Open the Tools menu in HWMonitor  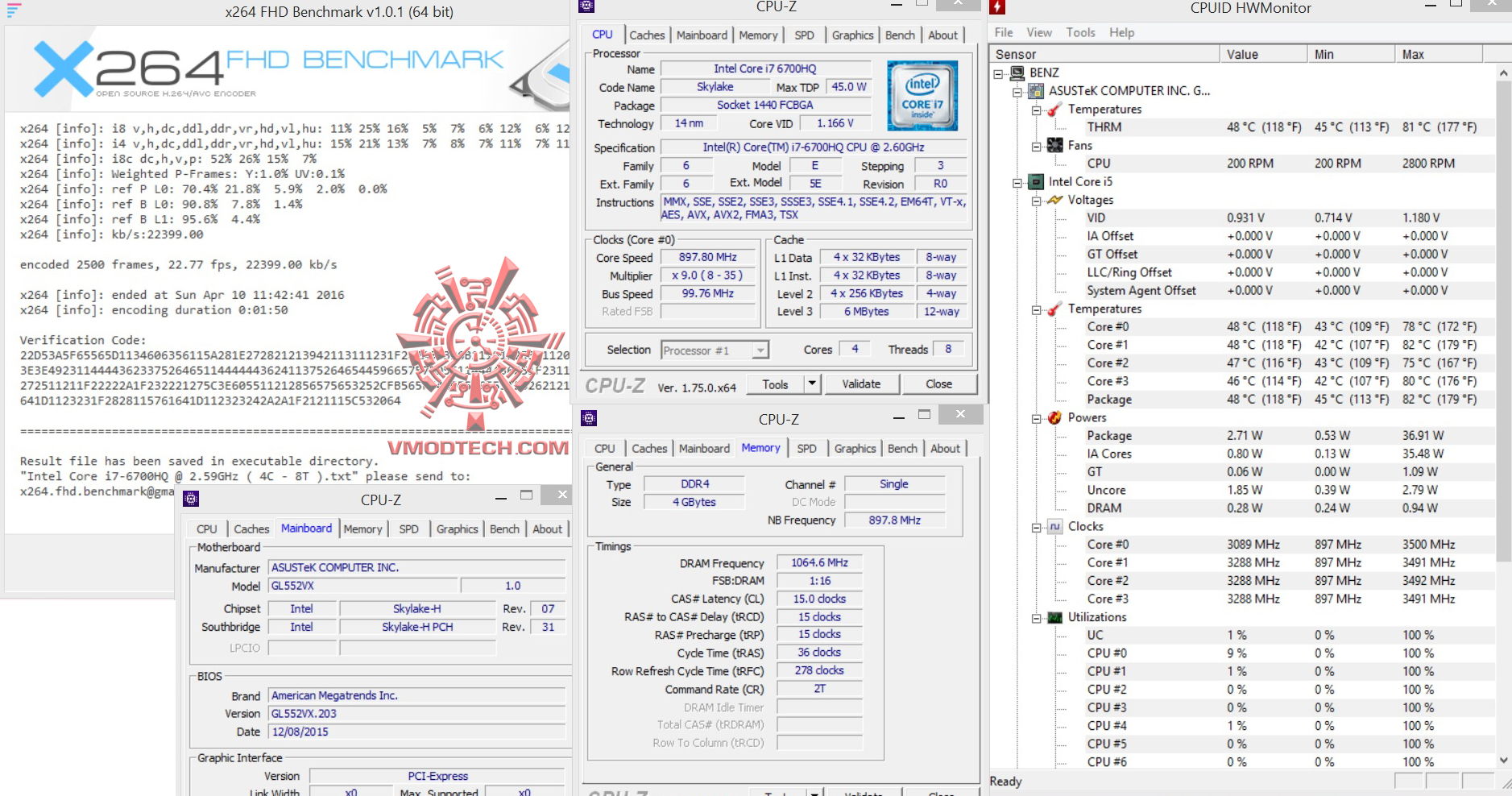[1080, 32]
